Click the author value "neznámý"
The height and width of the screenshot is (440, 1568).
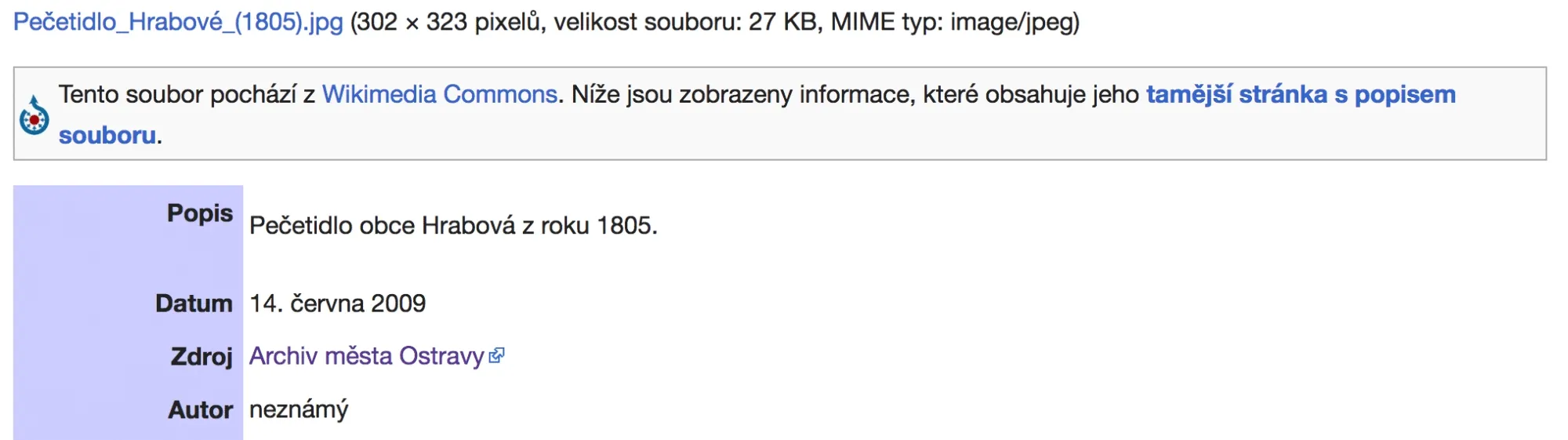tap(299, 409)
